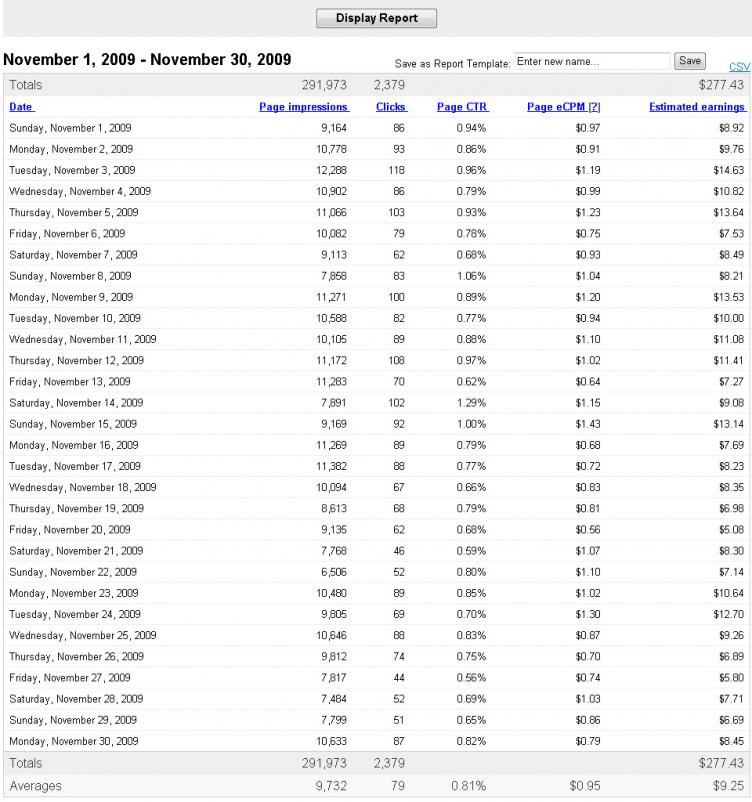Select the $6.69 earnings for November 29
This screenshot has height=802, width=752.
pos(731,720)
